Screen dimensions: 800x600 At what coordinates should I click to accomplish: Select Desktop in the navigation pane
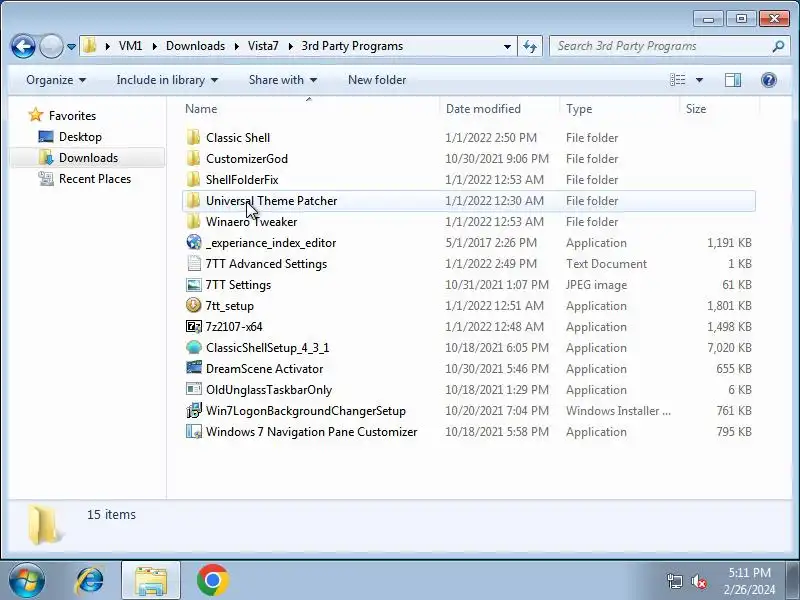80,137
